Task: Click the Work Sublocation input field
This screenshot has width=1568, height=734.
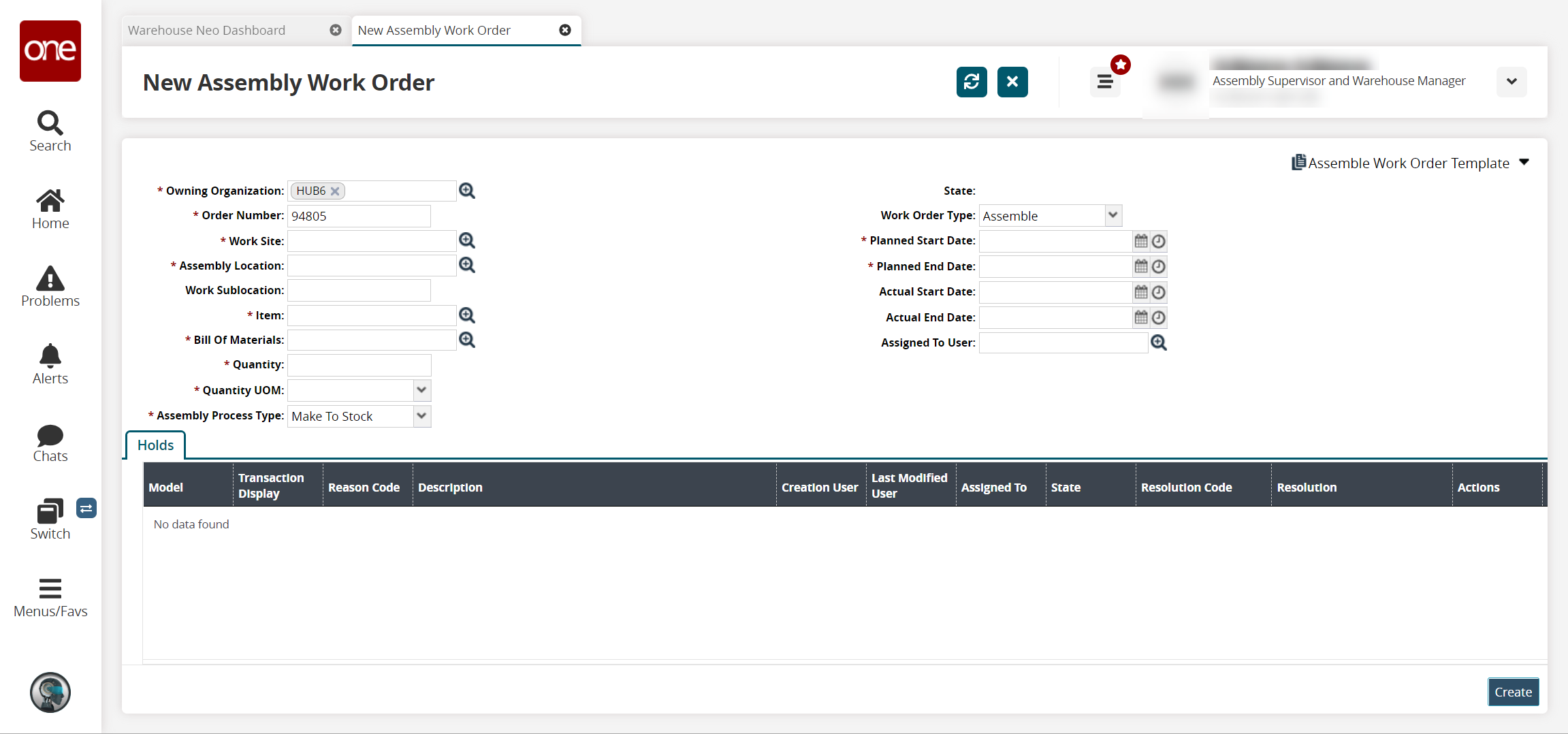Action: click(359, 290)
